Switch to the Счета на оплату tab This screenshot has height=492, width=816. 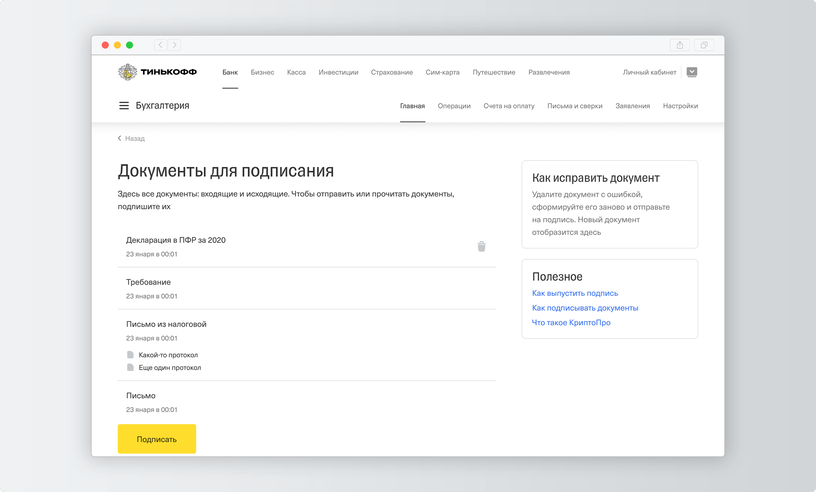coord(509,106)
